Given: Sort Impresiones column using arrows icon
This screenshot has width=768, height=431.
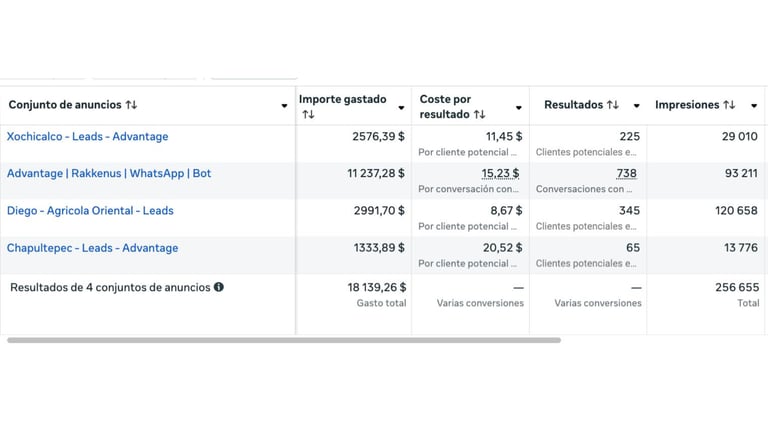Looking at the screenshot, I should (729, 105).
